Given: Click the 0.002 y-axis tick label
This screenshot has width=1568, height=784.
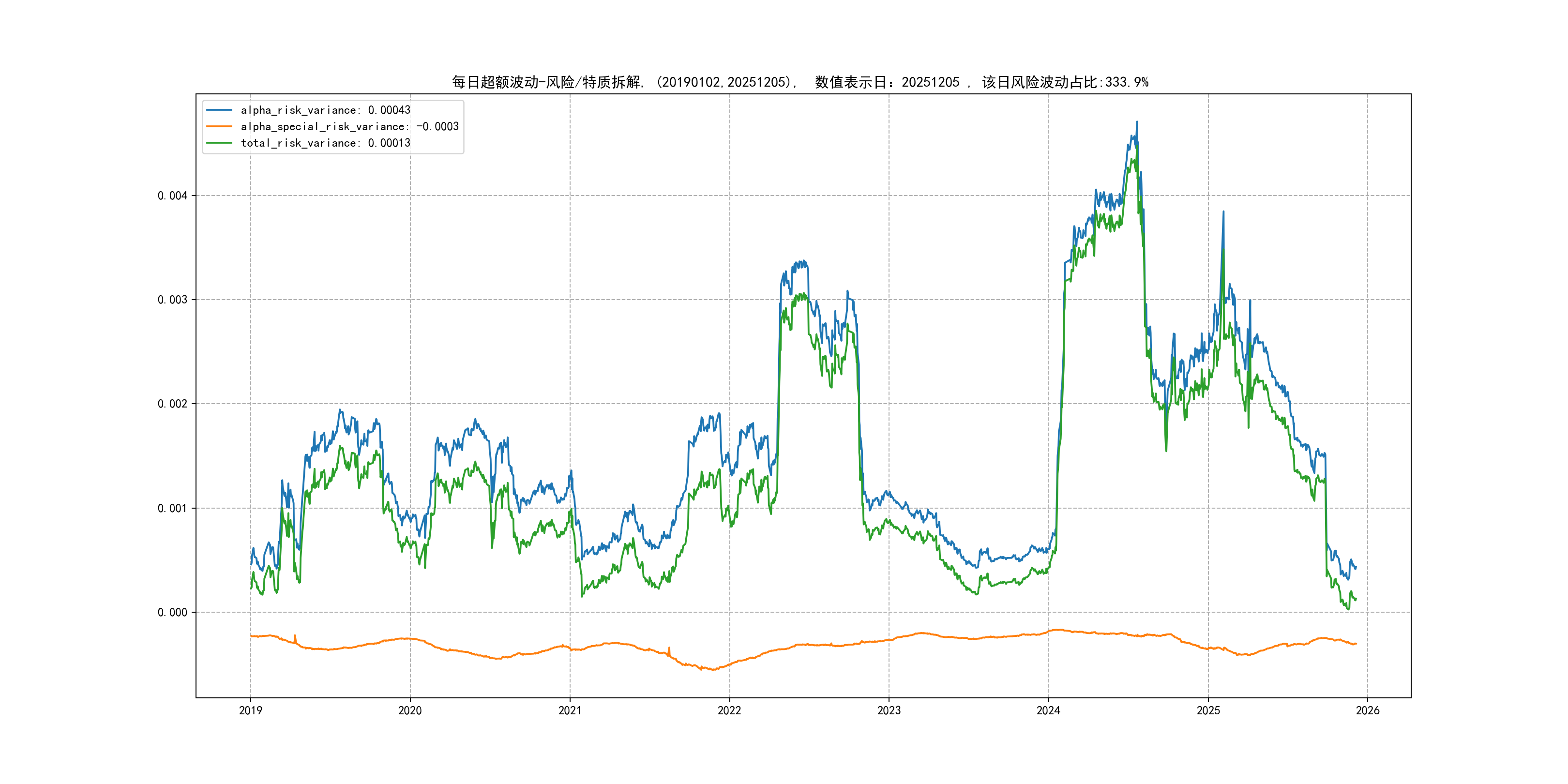Looking at the screenshot, I should click(x=172, y=404).
